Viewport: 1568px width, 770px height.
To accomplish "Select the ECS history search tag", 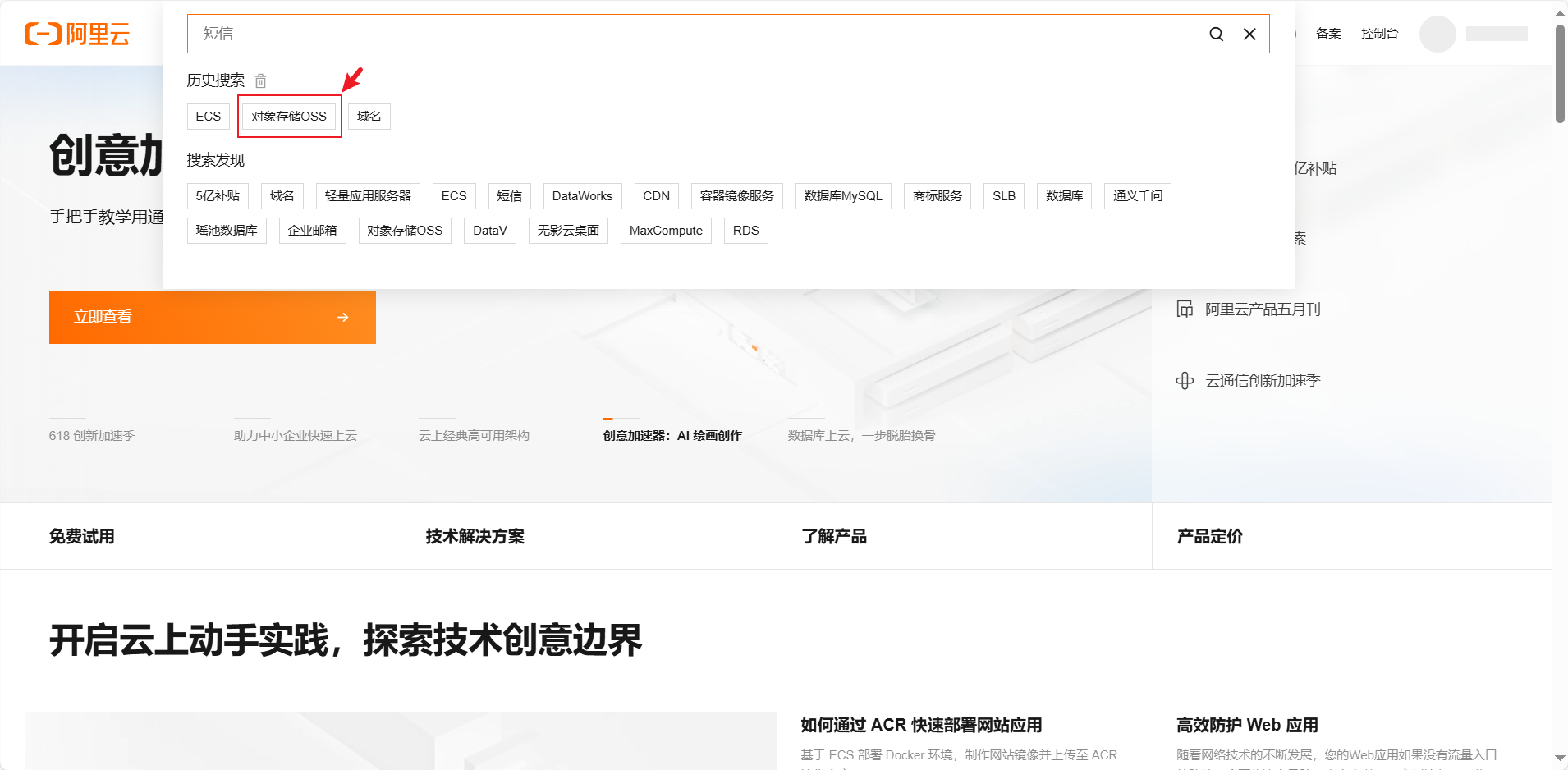I will (208, 116).
